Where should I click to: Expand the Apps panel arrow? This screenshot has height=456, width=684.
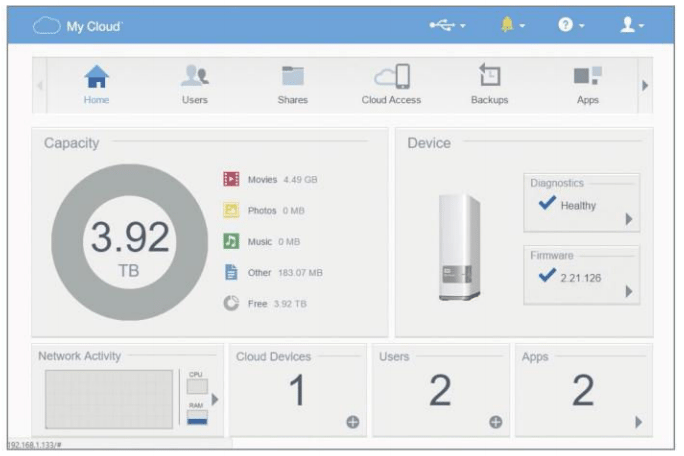(639, 422)
